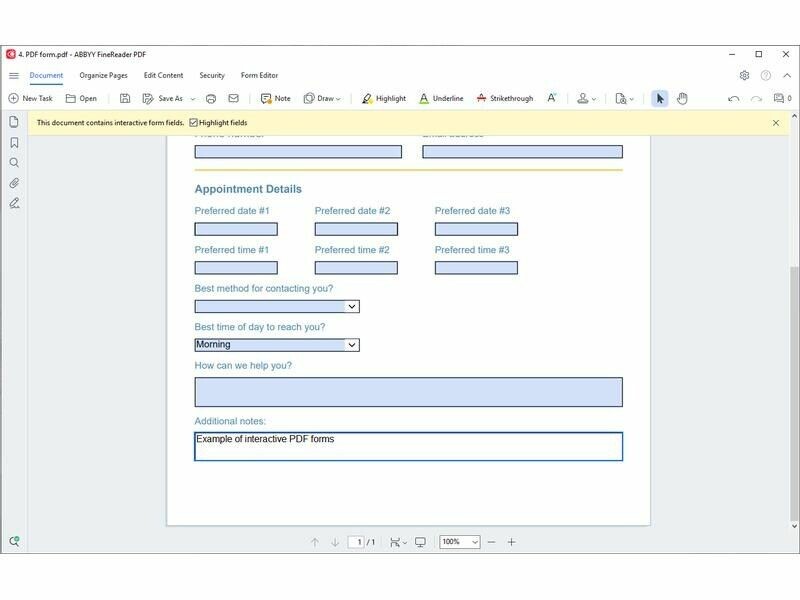Screen dimensions: 800x600
Task: Click the email envelope icon
Action: [x=233, y=99]
